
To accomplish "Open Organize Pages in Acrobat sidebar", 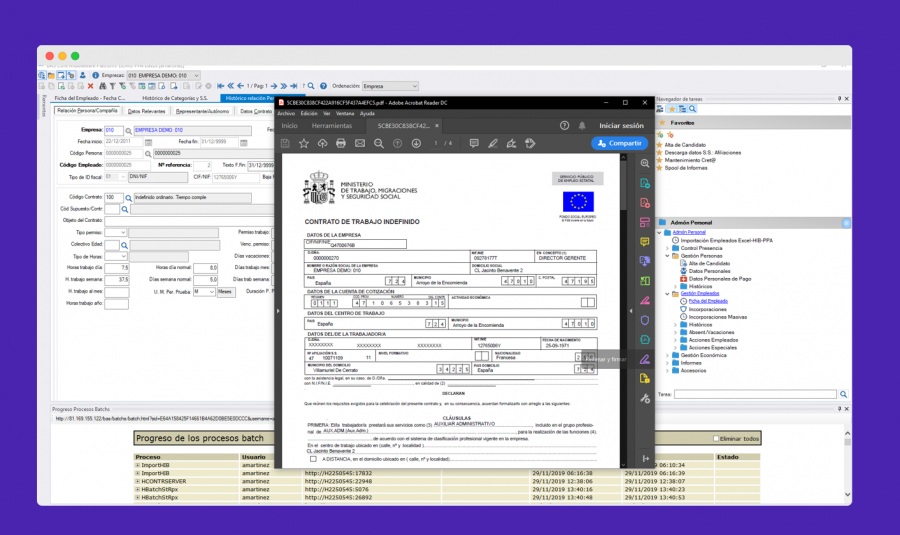I will (x=645, y=222).
